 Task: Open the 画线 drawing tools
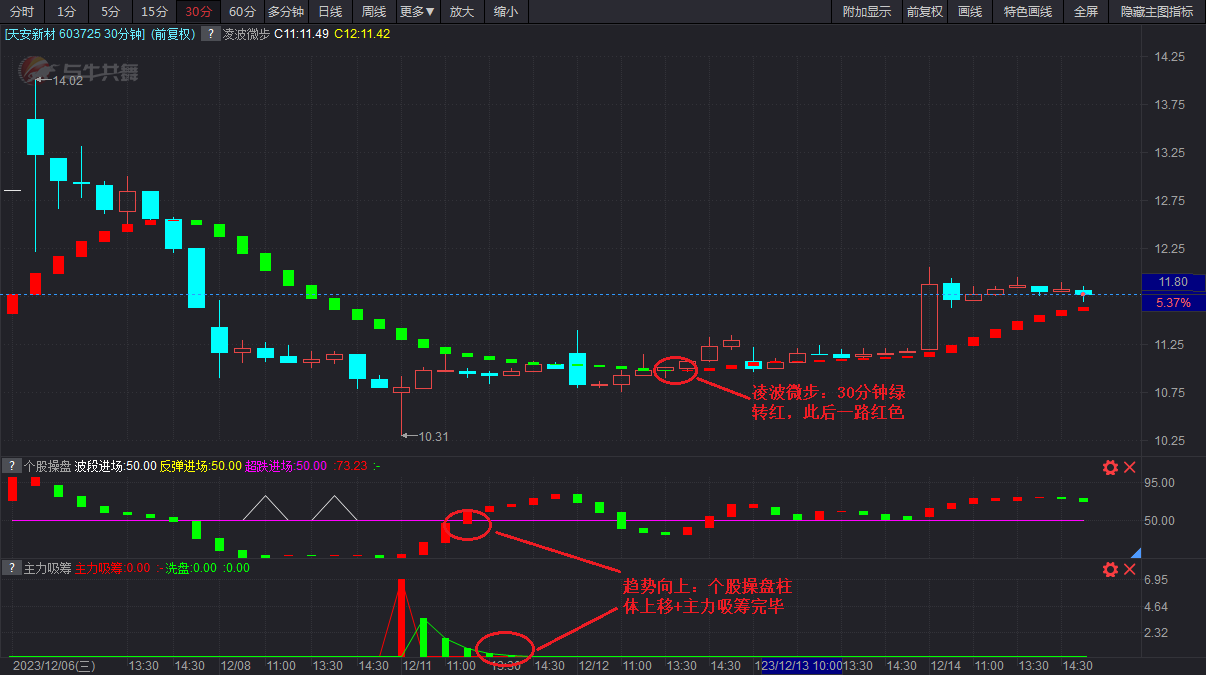970,12
